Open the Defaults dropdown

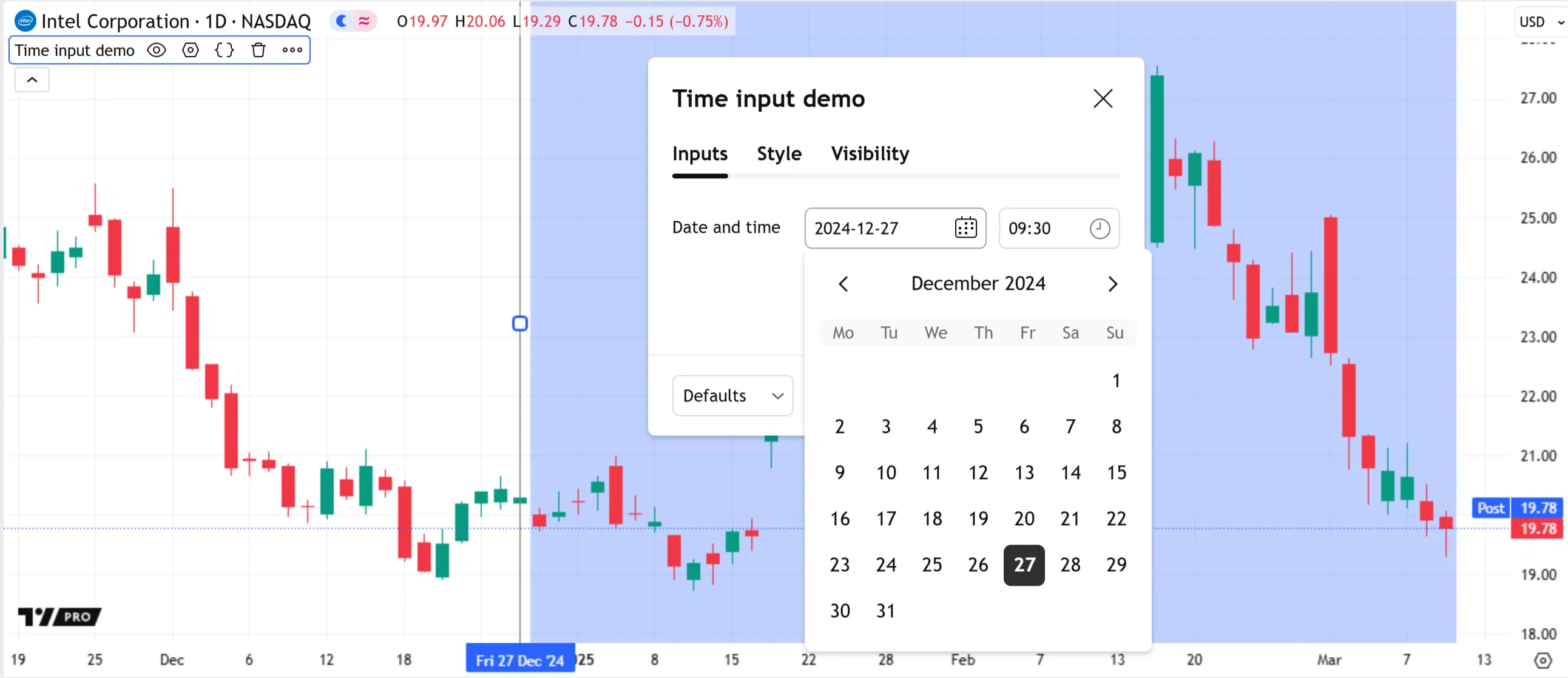(732, 396)
